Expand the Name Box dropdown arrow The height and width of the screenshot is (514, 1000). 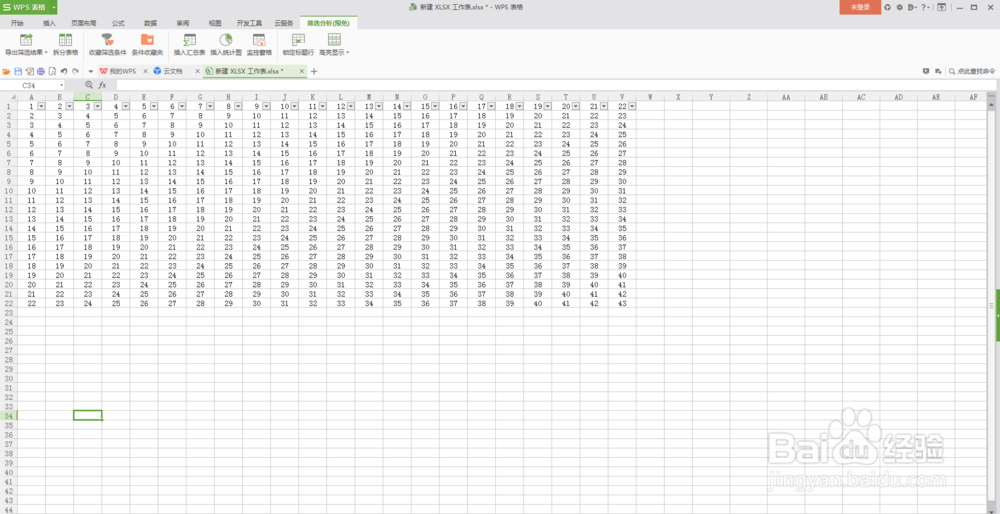tap(62, 85)
